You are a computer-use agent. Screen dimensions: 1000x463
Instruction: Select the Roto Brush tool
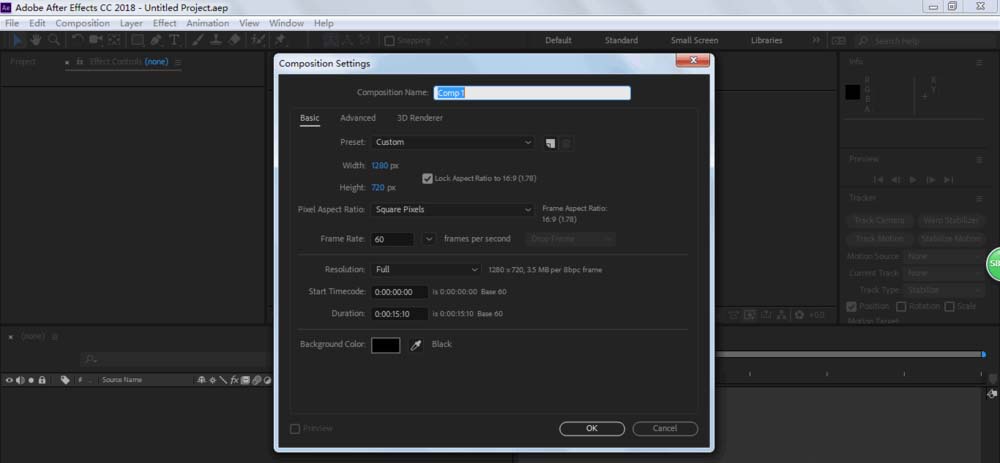tap(258, 40)
